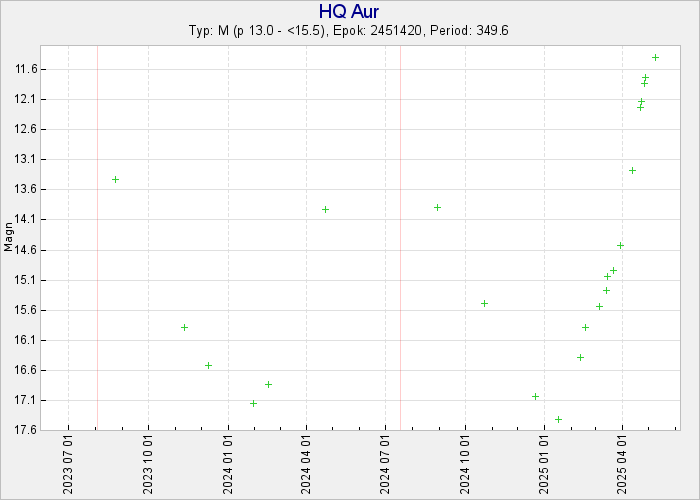Click the 14.1 y-axis tick label
Image resolution: width=700 pixels, height=500 pixels.
point(27,220)
